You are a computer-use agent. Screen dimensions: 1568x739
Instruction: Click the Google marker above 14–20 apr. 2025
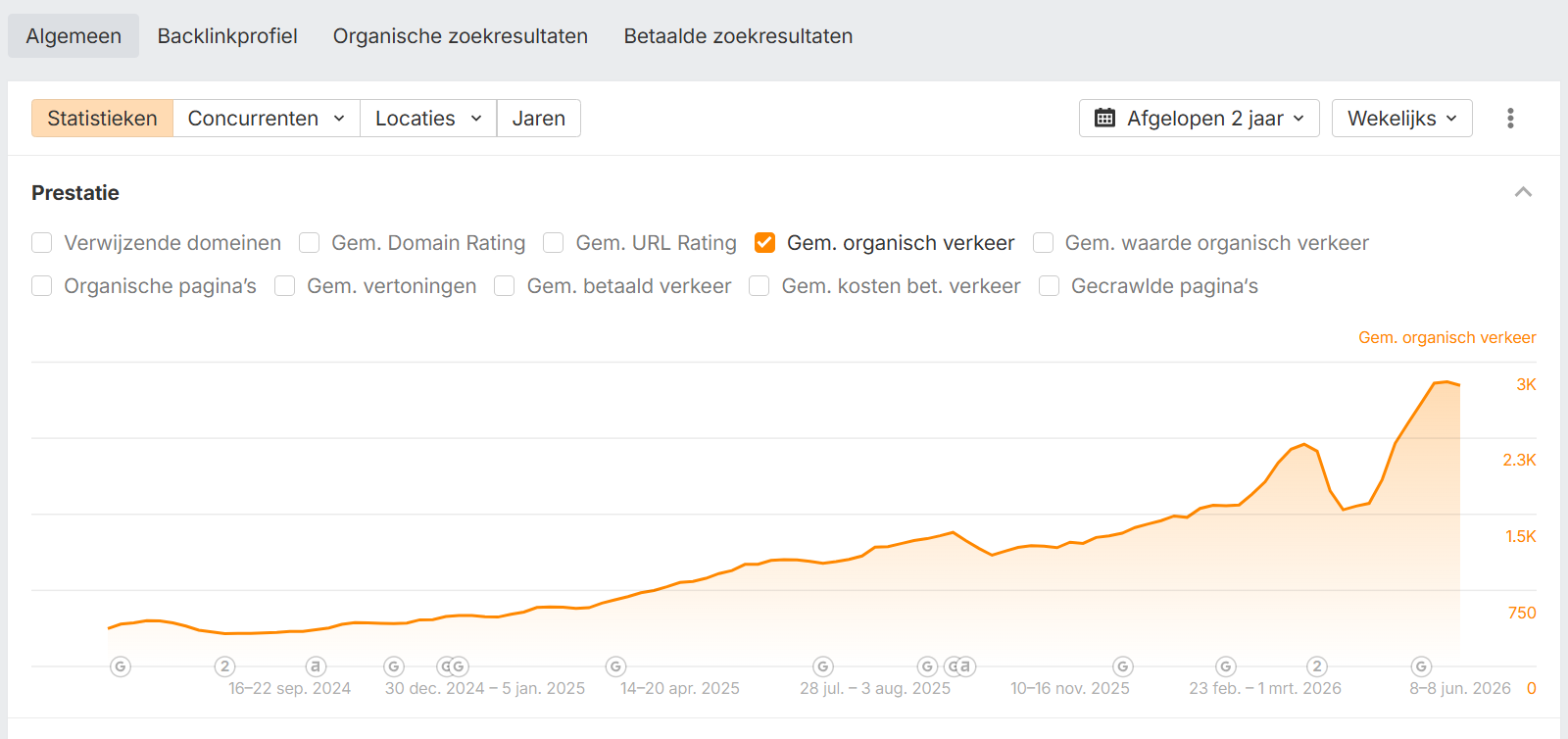click(615, 666)
